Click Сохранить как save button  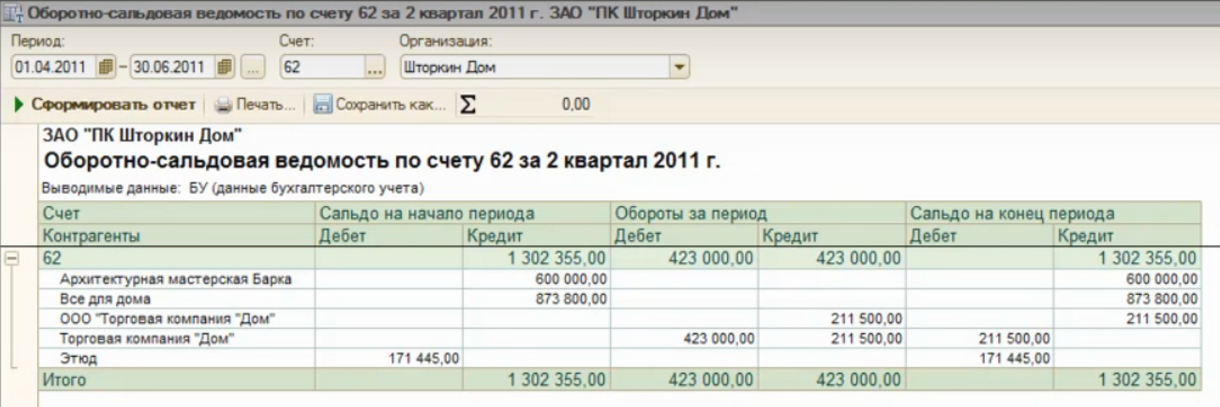380,104
